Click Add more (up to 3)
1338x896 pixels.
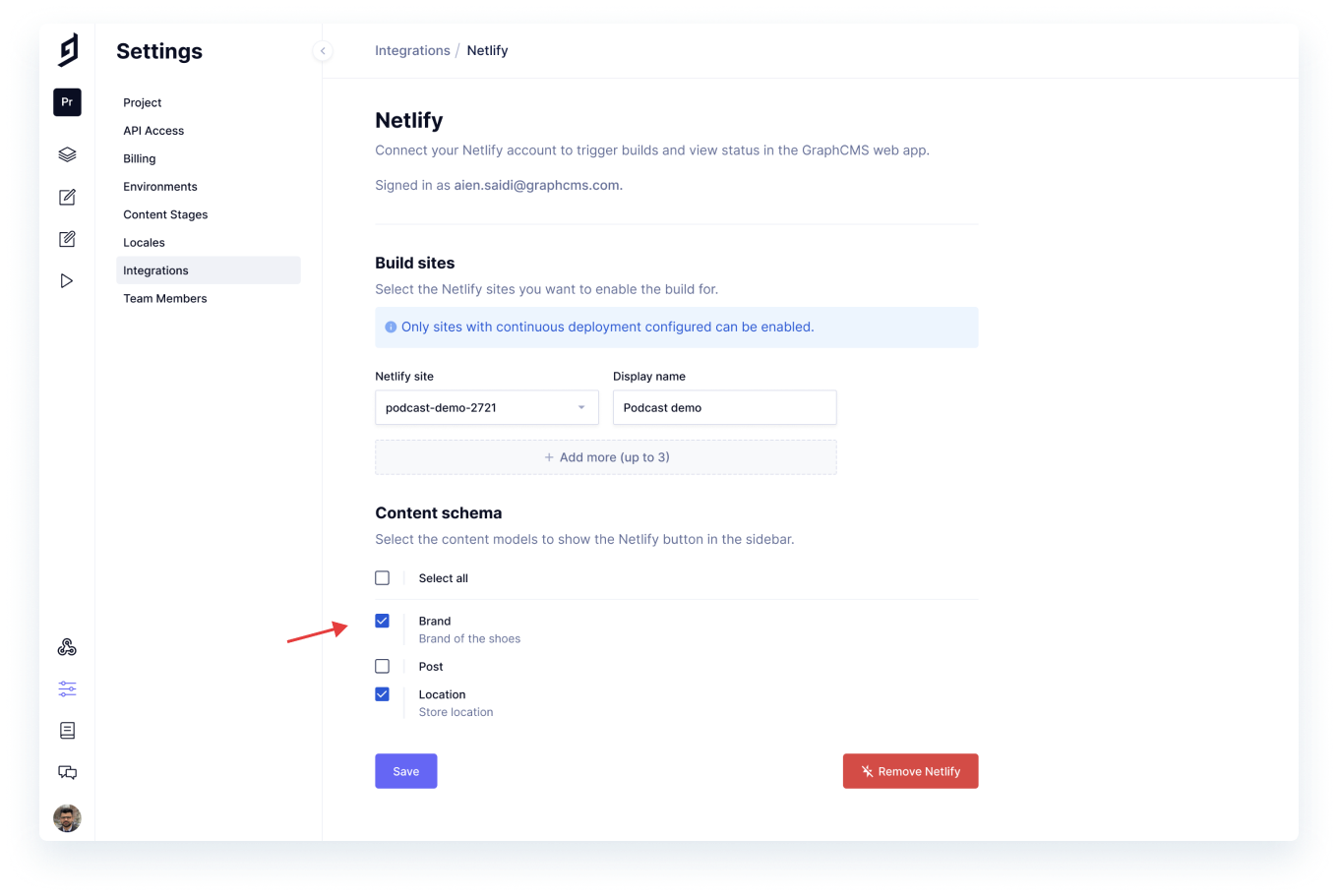click(x=605, y=456)
